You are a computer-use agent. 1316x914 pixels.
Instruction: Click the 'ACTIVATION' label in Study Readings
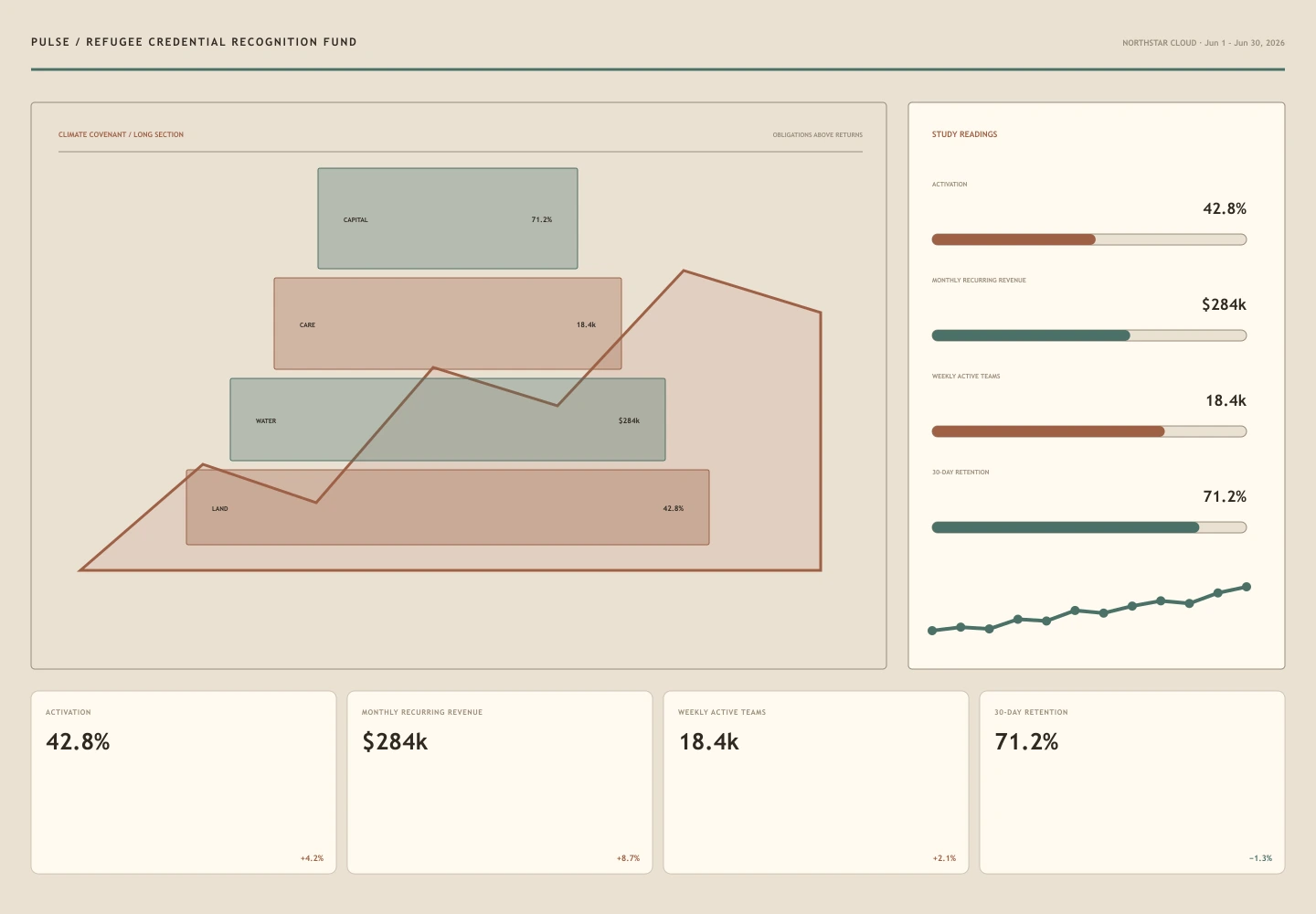(x=950, y=185)
